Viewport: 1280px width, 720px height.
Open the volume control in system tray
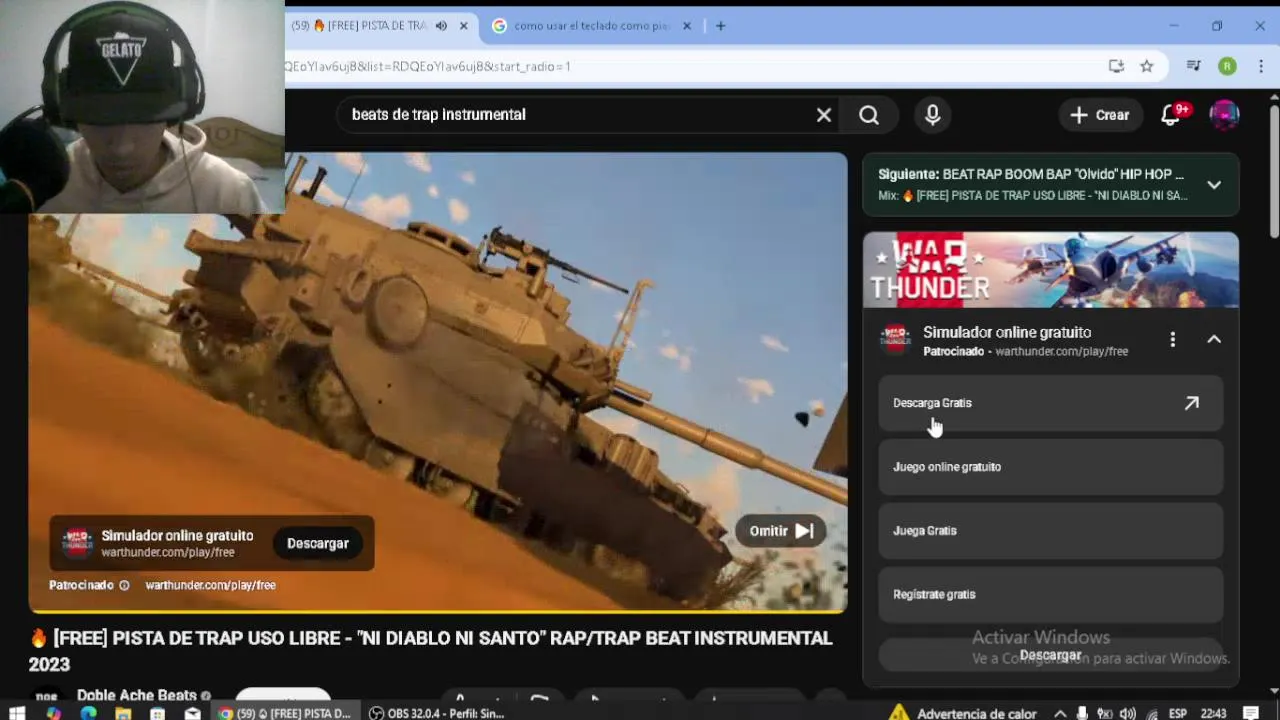1128,713
